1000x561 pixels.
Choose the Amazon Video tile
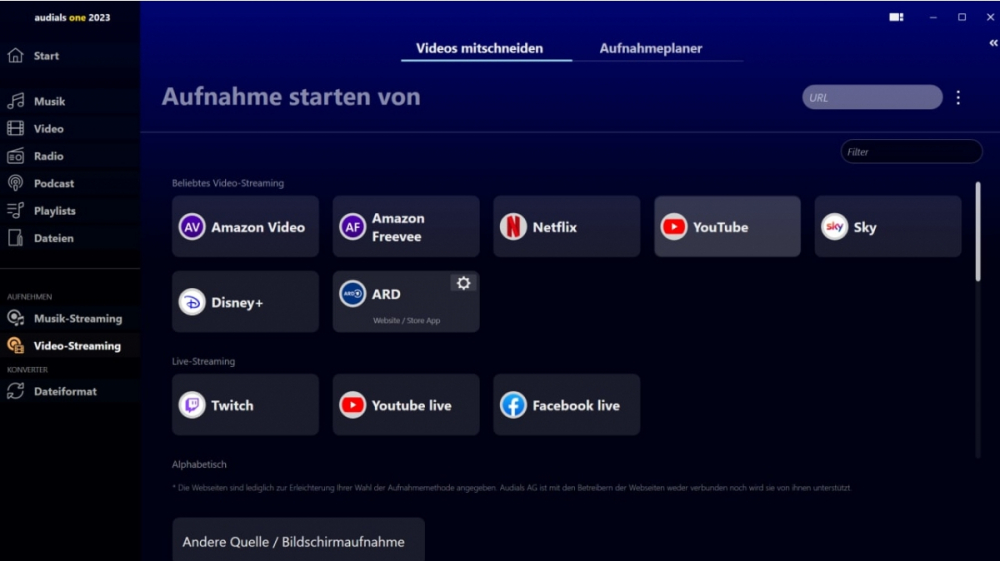tap(245, 226)
